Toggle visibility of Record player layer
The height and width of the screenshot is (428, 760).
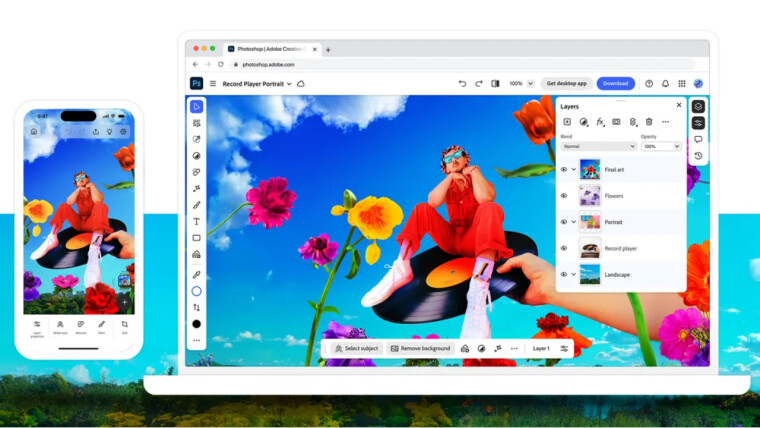tap(564, 248)
